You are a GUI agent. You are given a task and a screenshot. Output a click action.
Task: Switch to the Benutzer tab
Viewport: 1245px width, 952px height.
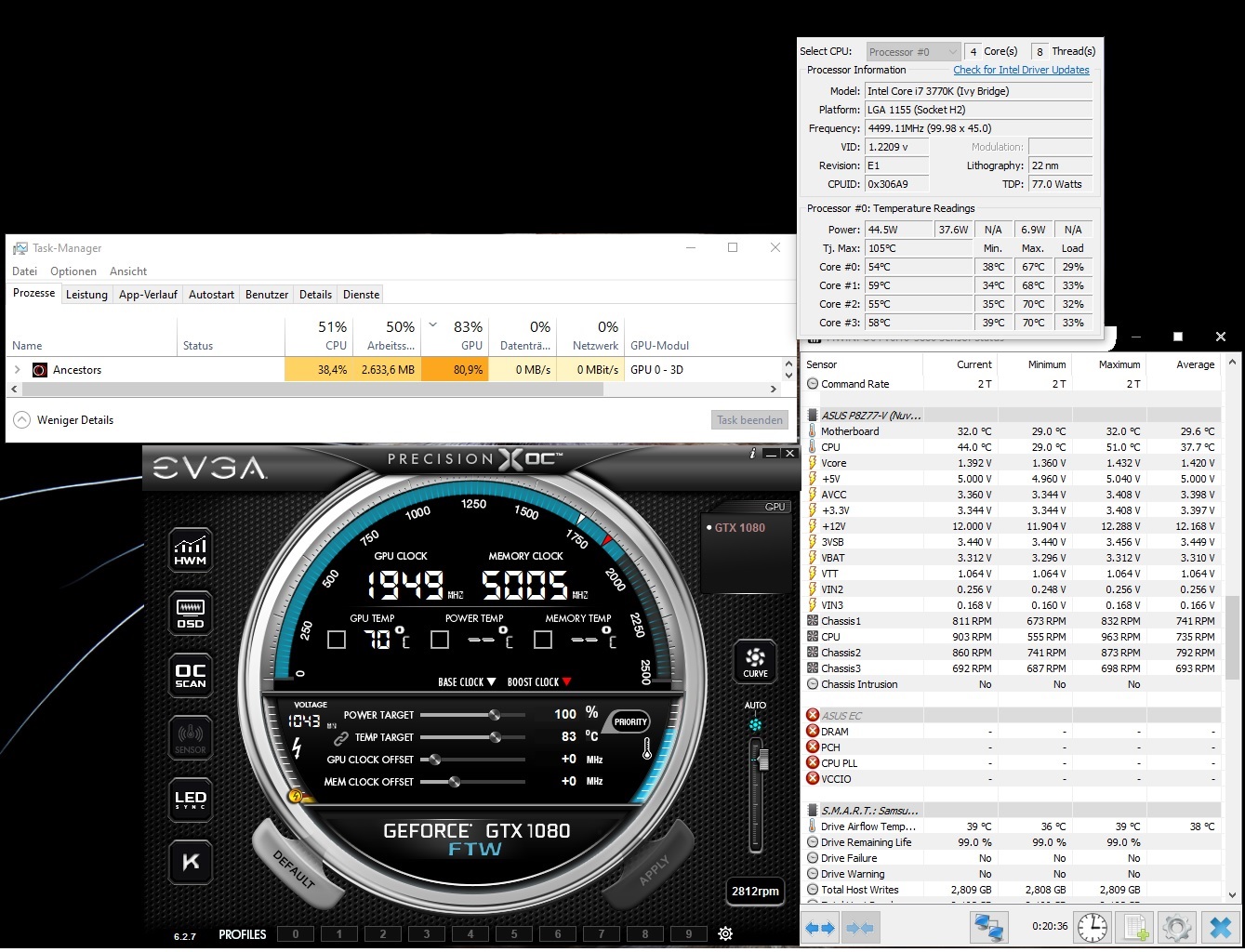point(267,295)
